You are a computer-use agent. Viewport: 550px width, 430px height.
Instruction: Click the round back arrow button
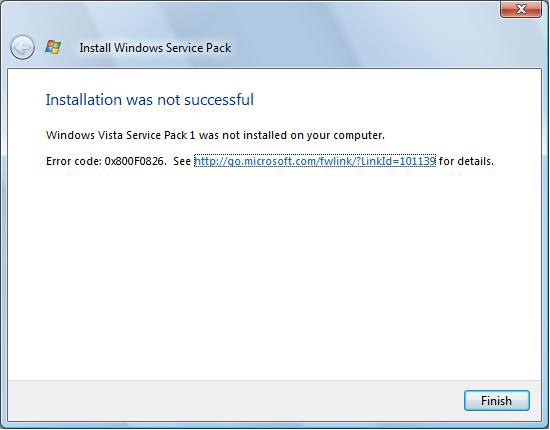(22, 47)
